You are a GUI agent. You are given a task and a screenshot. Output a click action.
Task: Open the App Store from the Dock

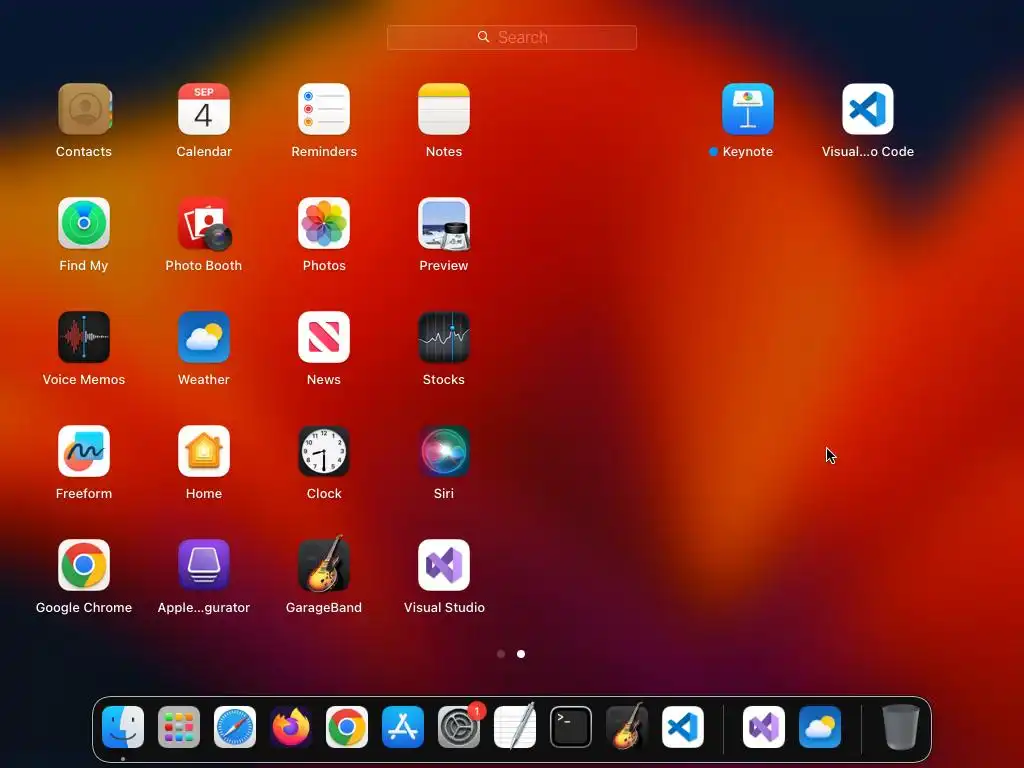[403, 727]
